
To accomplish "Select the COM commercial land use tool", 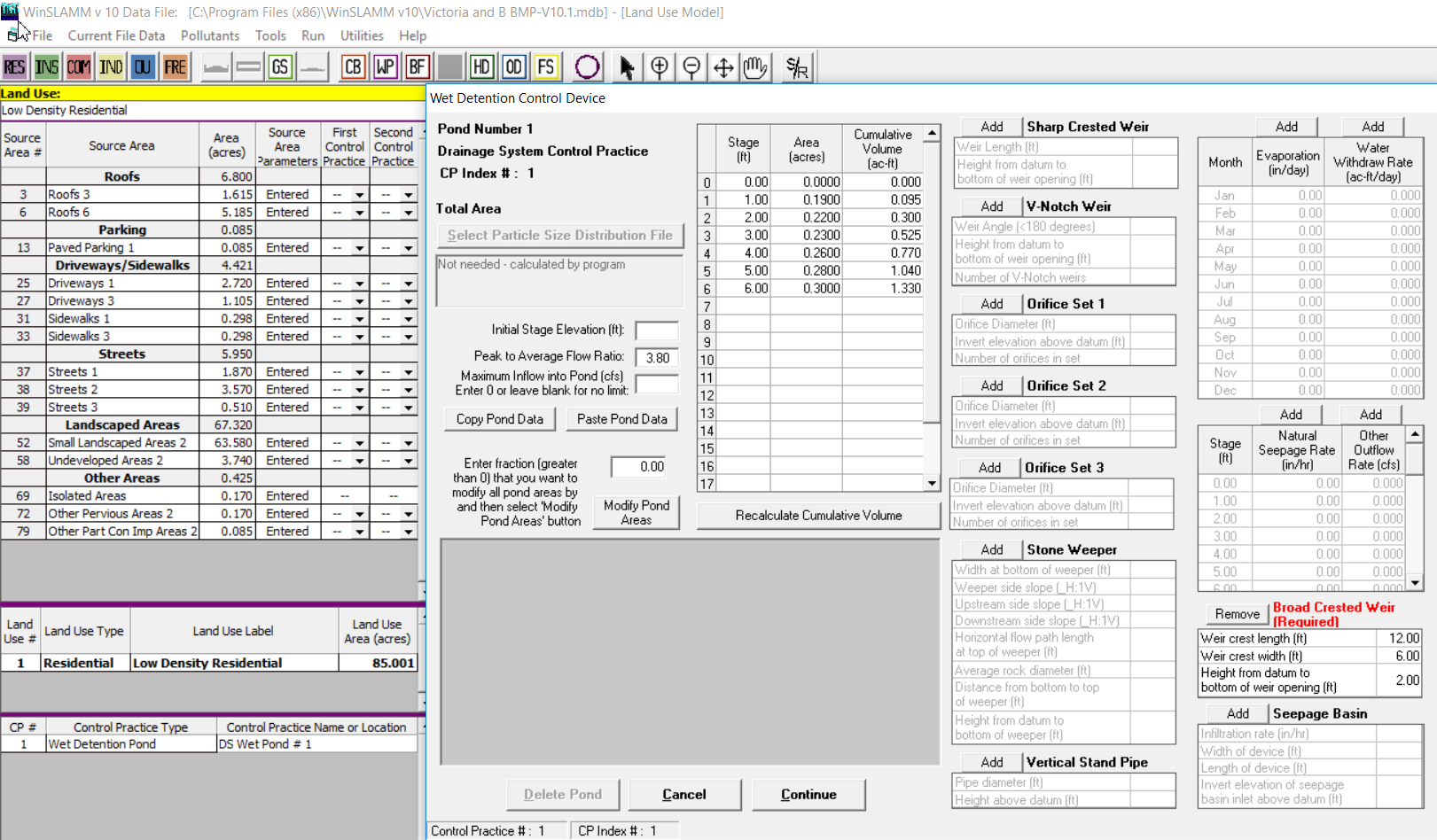I will pyautogui.click(x=78, y=66).
